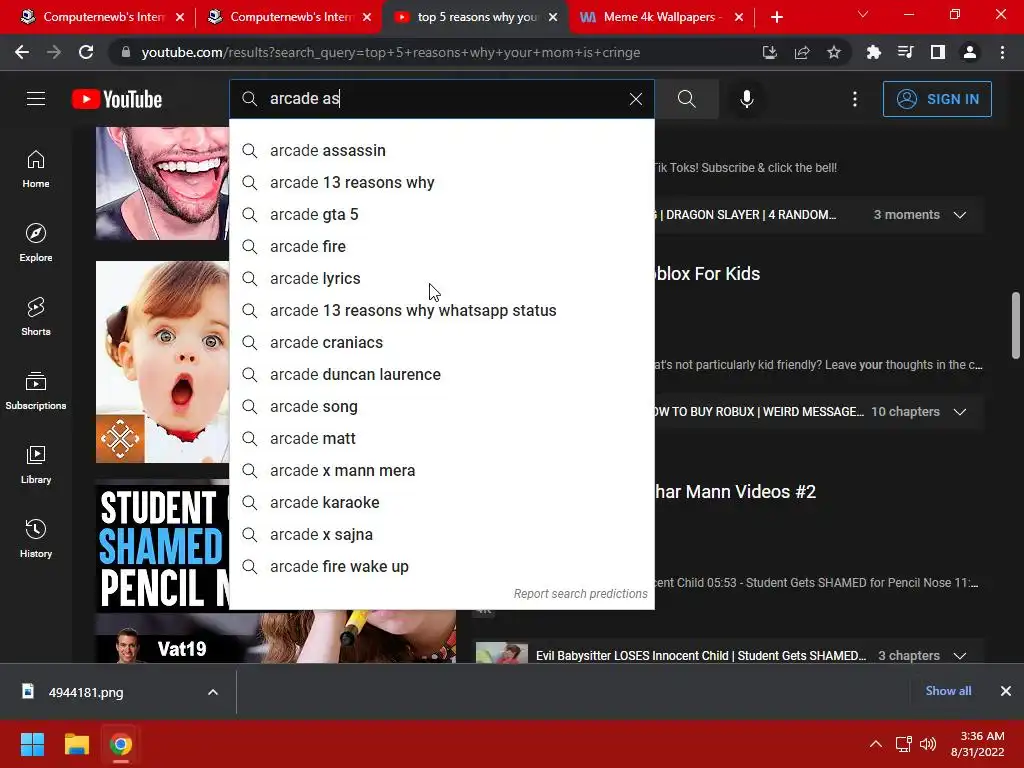Image resolution: width=1024 pixels, height=768 pixels.
Task: Open the Chrome extensions puzzle icon
Action: pos(873,52)
